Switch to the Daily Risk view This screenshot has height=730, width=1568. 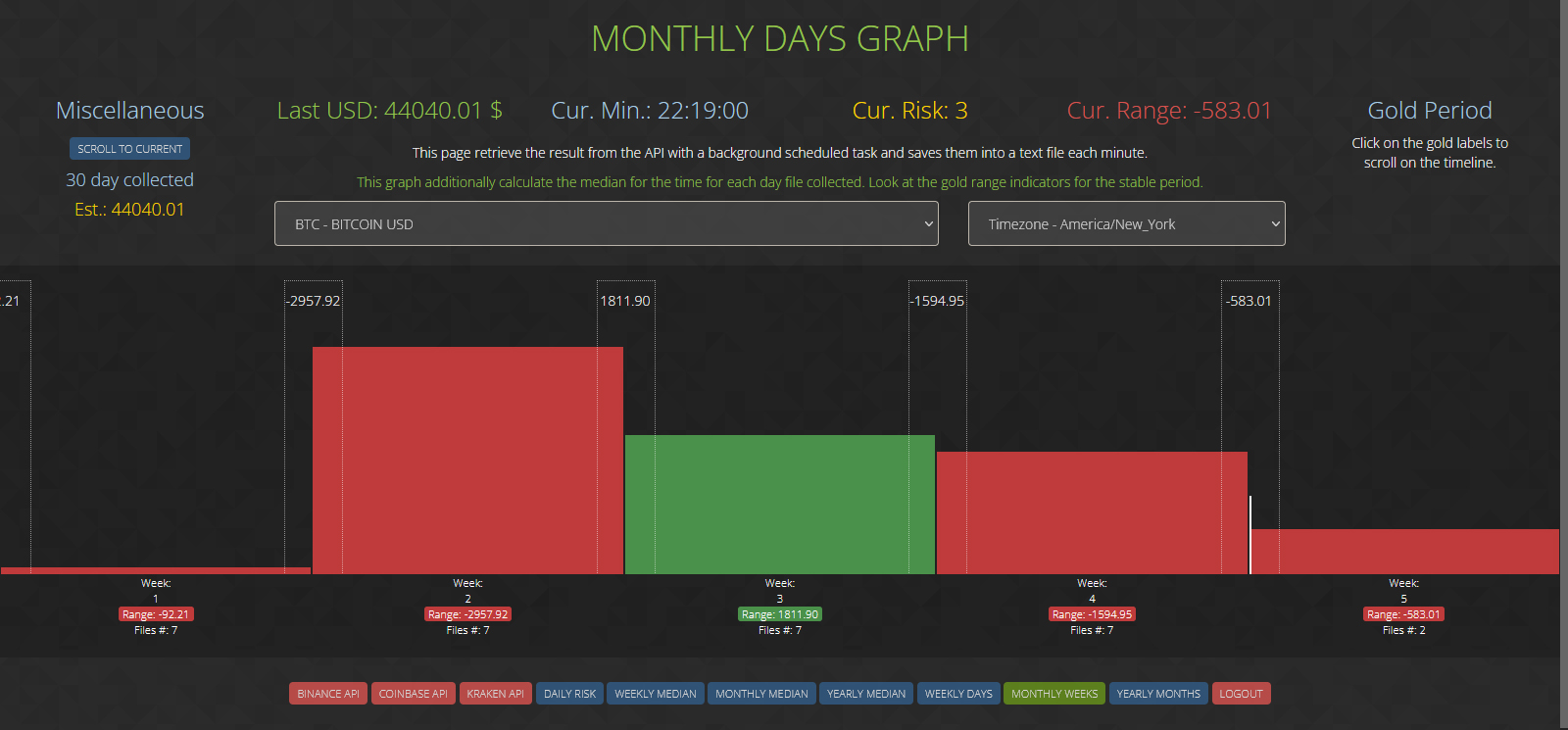coord(569,694)
